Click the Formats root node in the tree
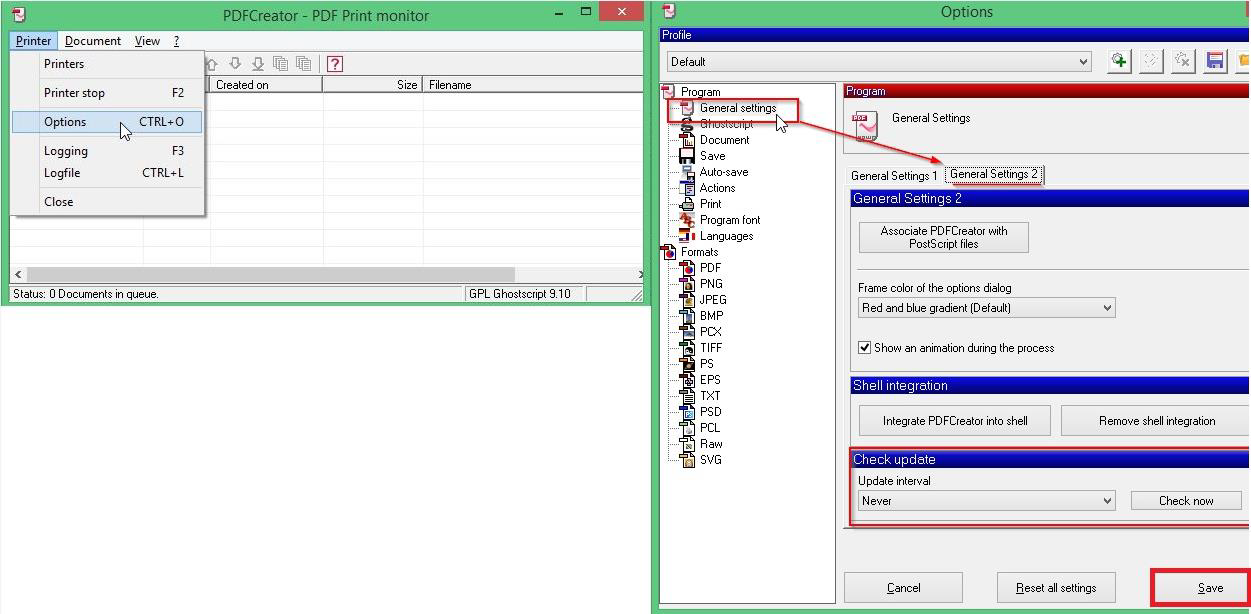 click(700, 252)
